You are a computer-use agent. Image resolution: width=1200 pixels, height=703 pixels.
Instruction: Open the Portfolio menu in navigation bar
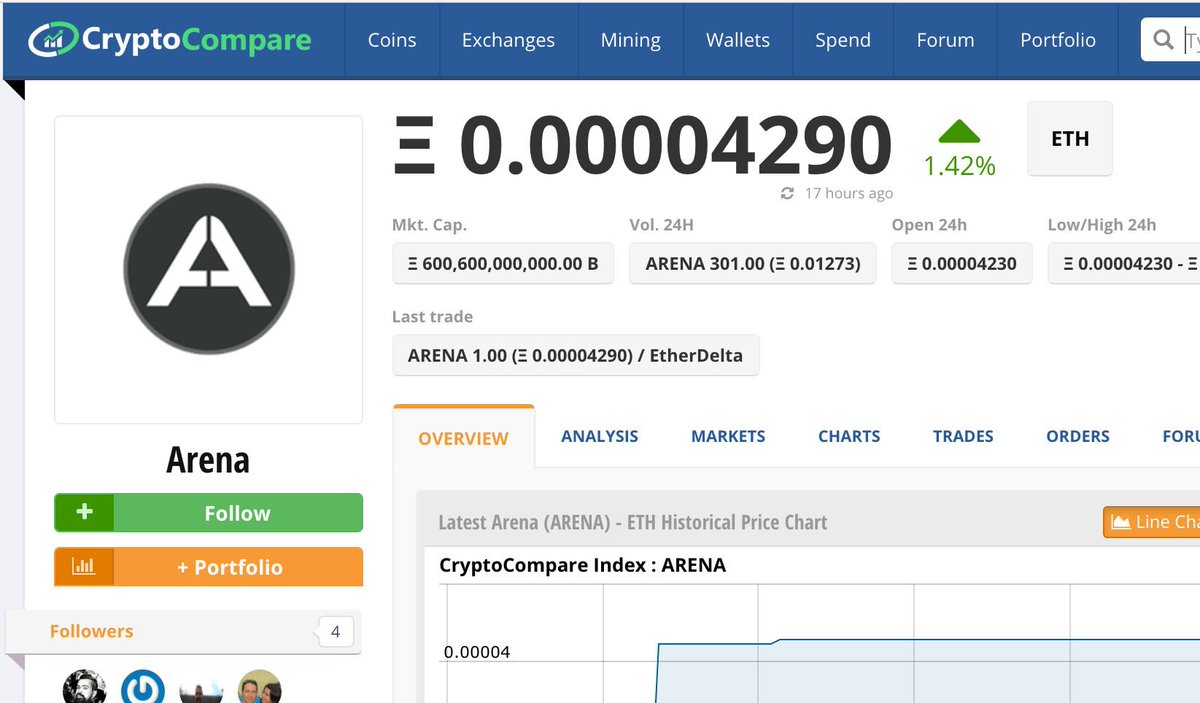(1058, 40)
